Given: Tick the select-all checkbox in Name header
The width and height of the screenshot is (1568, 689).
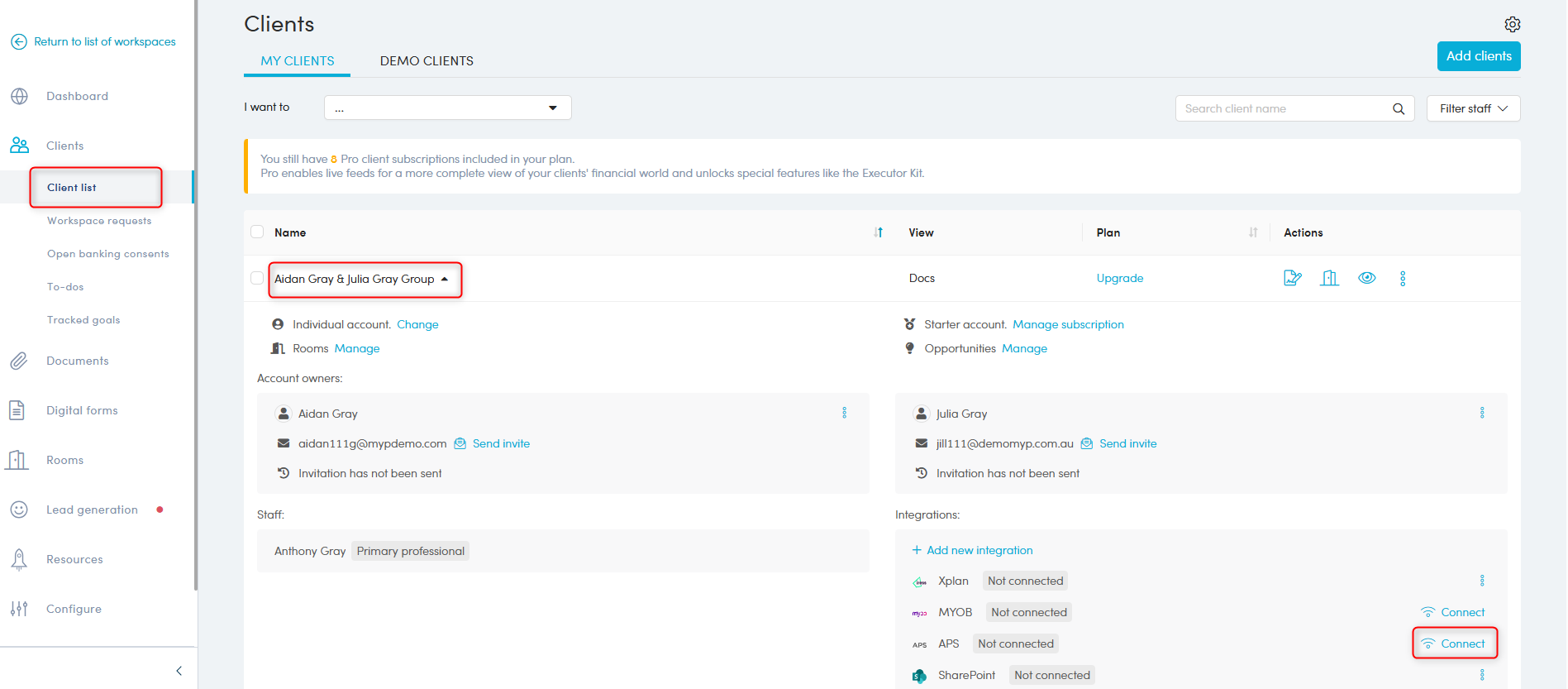Looking at the screenshot, I should 257,232.
